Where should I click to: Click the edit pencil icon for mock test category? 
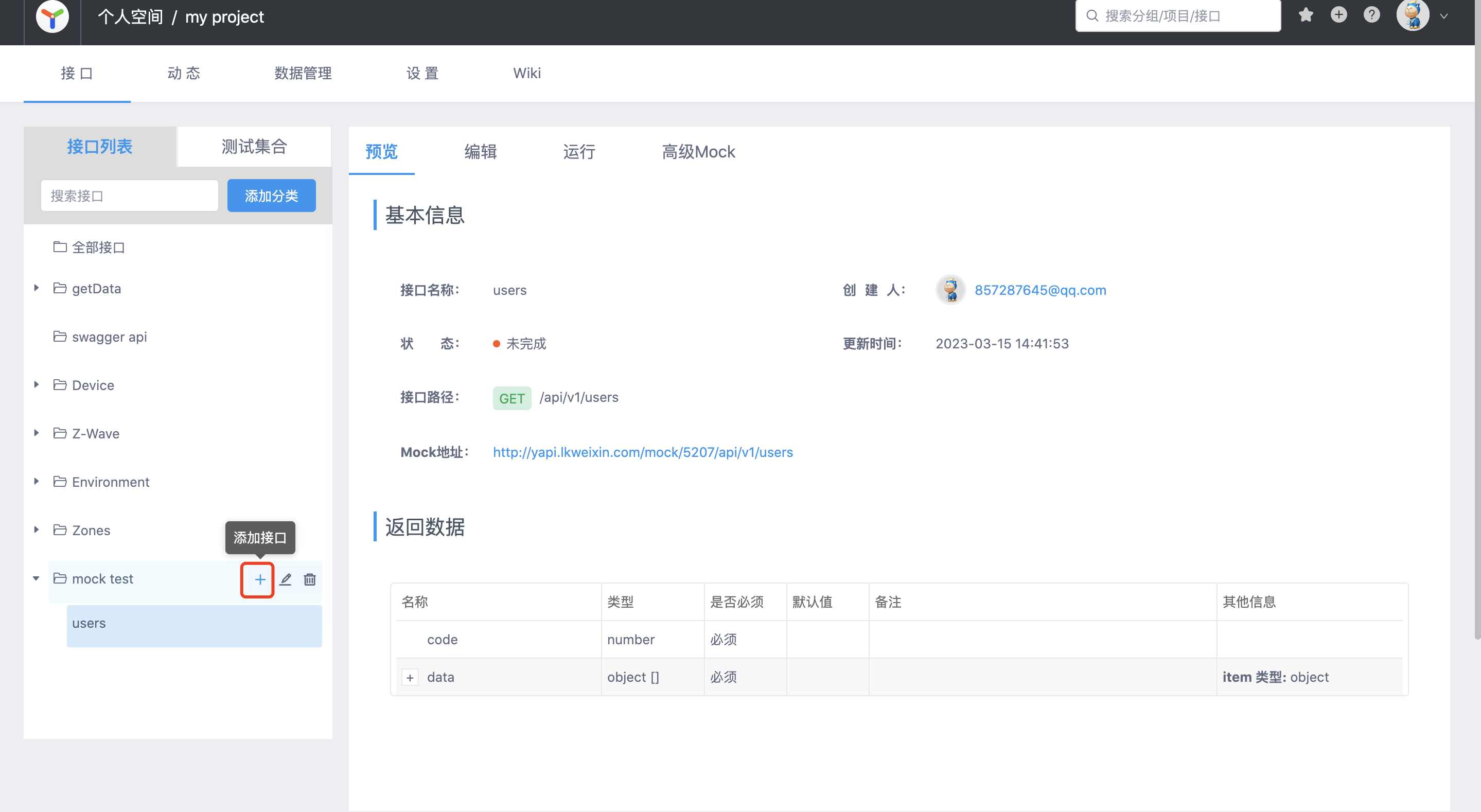[286, 580]
